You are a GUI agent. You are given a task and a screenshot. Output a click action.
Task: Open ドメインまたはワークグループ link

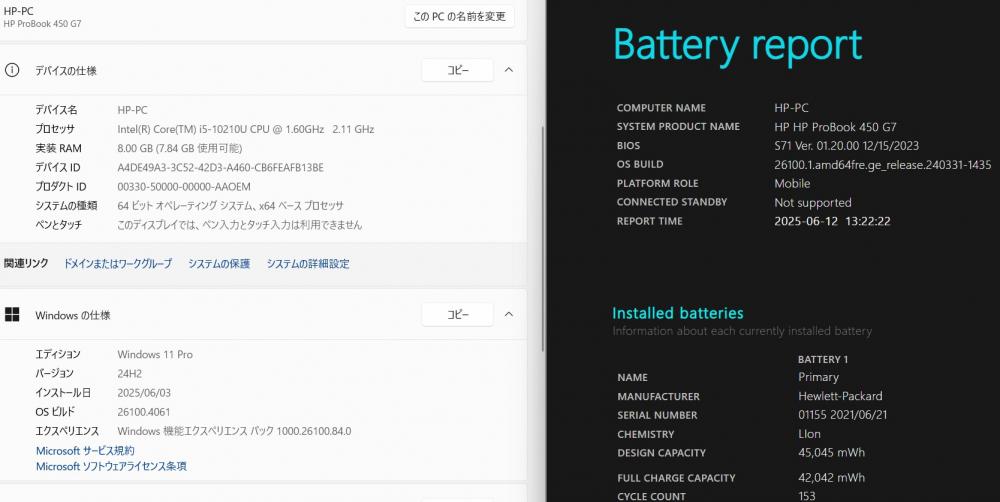pos(118,263)
